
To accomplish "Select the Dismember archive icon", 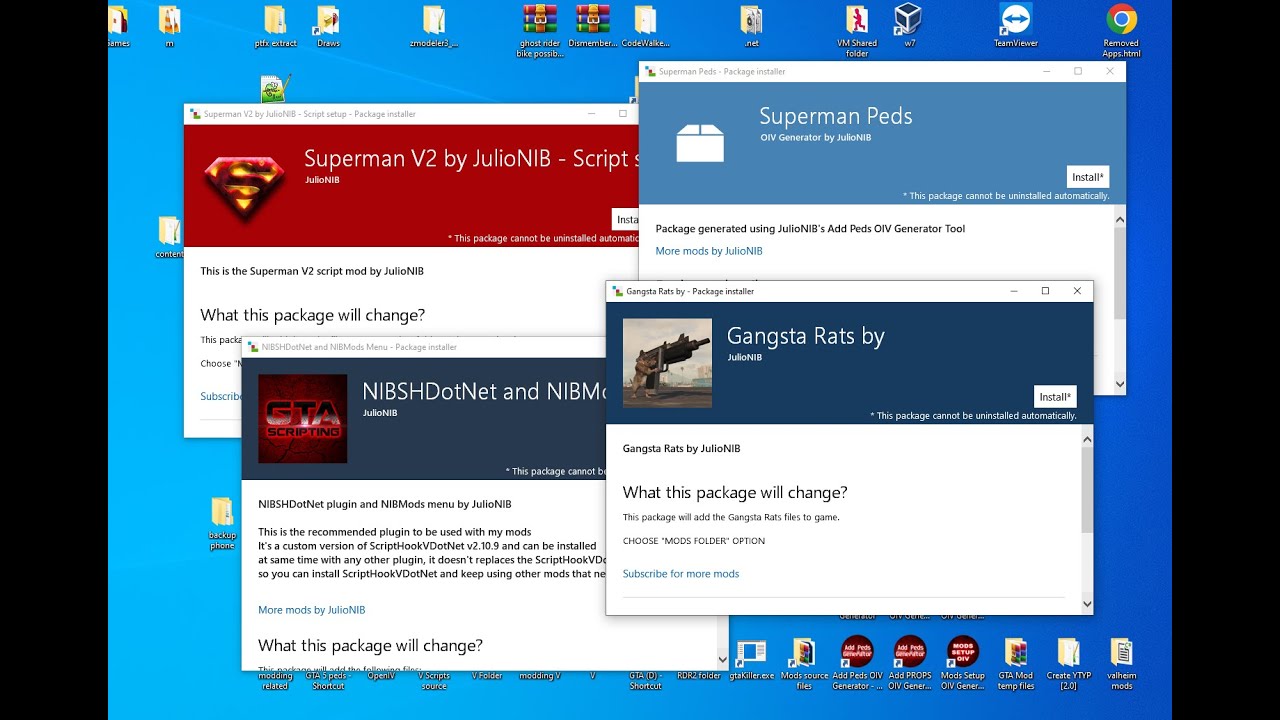I will (593, 27).
